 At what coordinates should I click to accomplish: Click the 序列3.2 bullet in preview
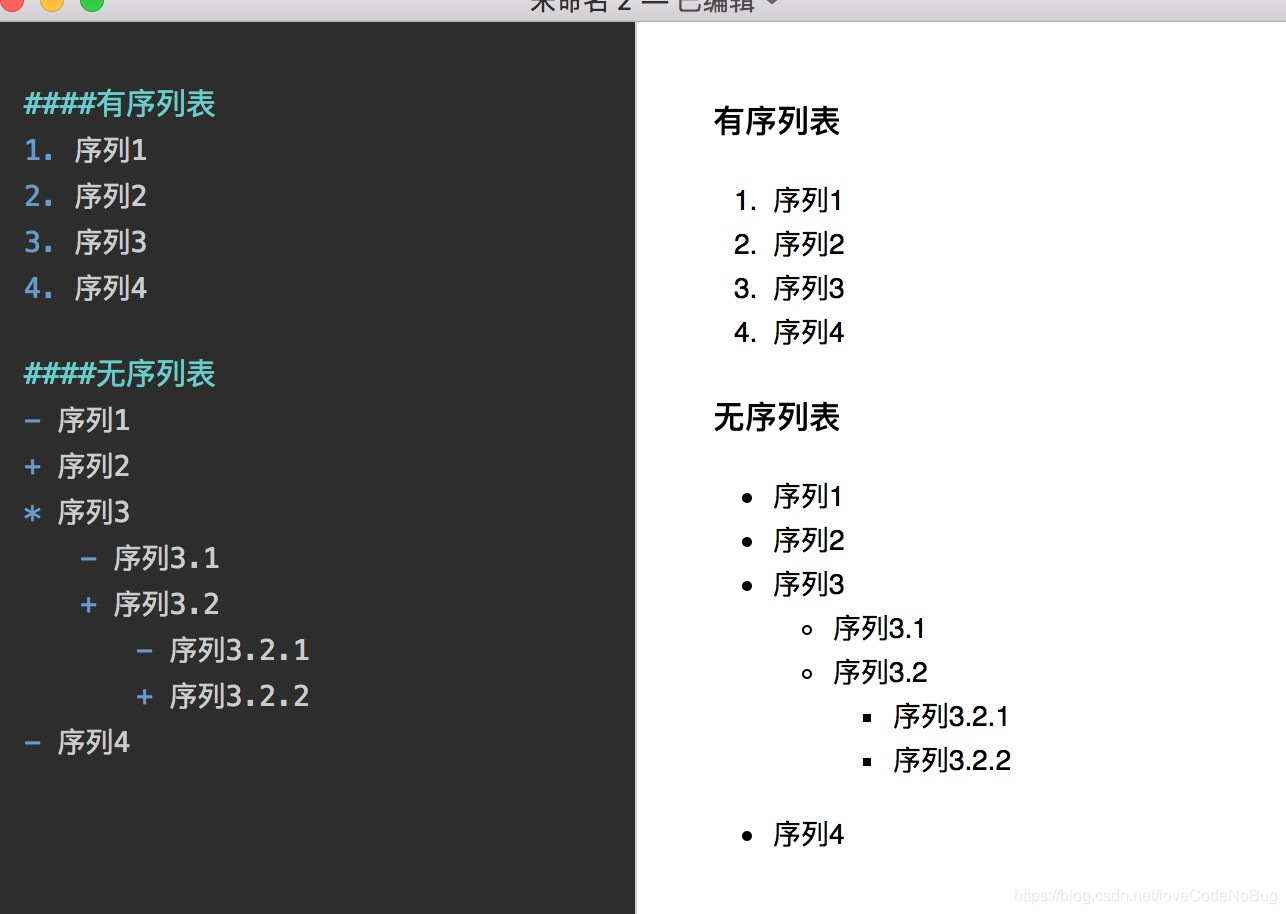tap(879, 672)
